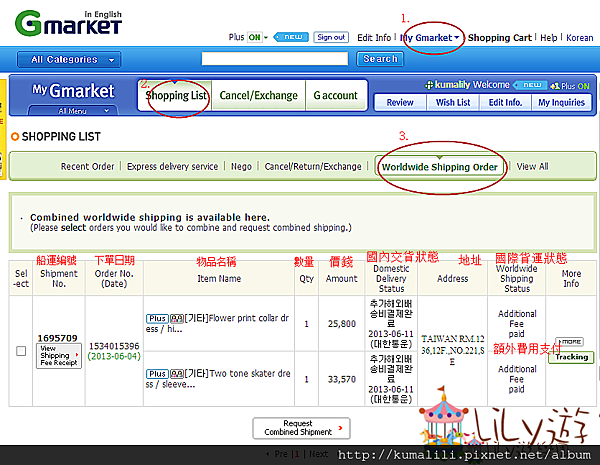Expand the All Menu dropdown under My Gmarket
600x465 pixels.
[73, 111]
